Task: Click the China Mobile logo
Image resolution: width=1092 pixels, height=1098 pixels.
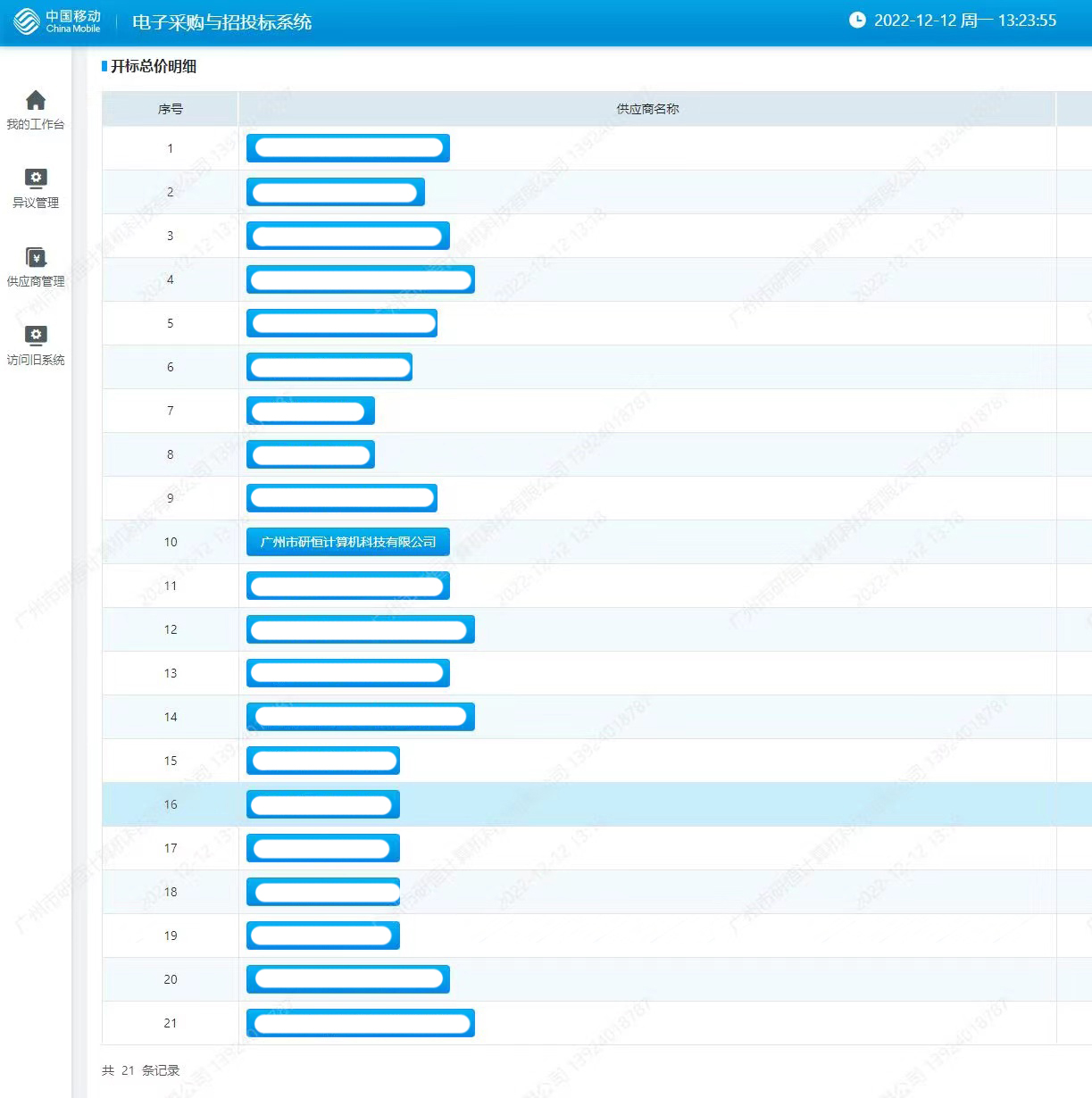Action: coord(57,21)
